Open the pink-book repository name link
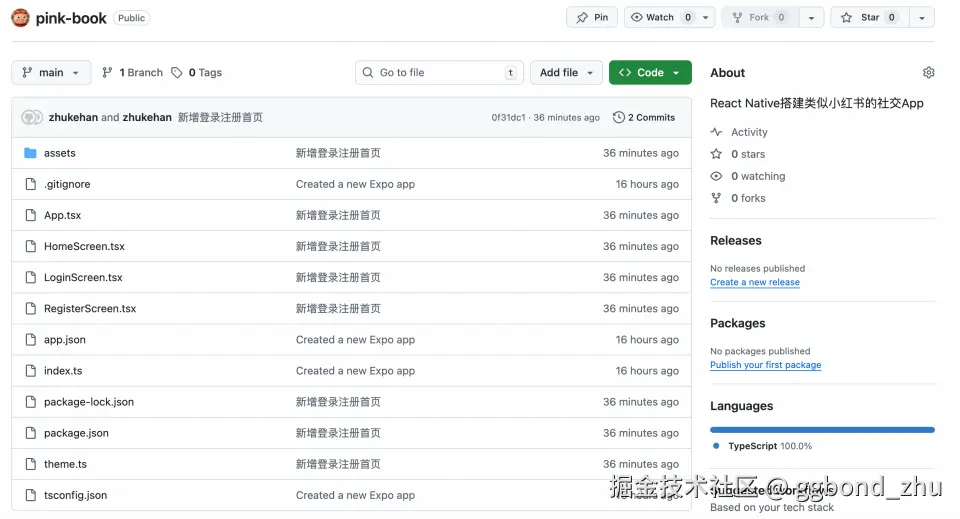Viewport: 960px width, 519px height. coord(71,18)
